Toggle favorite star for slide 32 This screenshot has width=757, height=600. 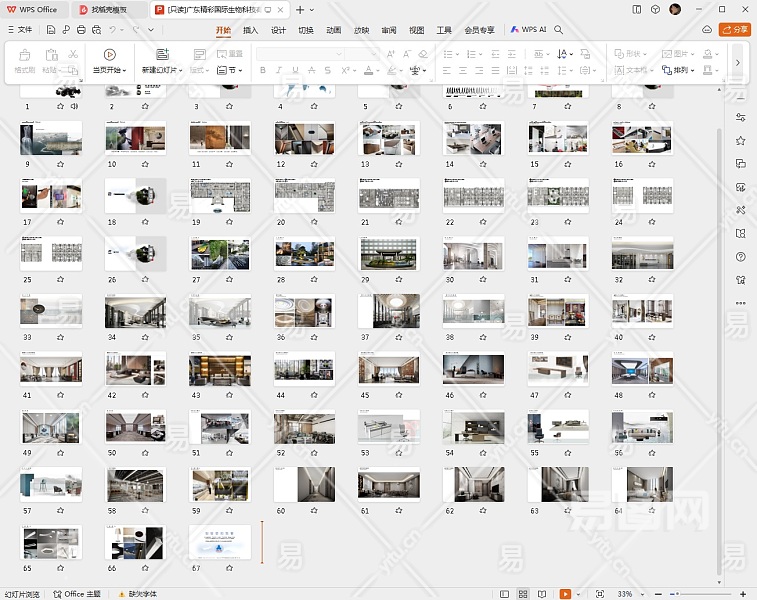click(x=652, y=280)
